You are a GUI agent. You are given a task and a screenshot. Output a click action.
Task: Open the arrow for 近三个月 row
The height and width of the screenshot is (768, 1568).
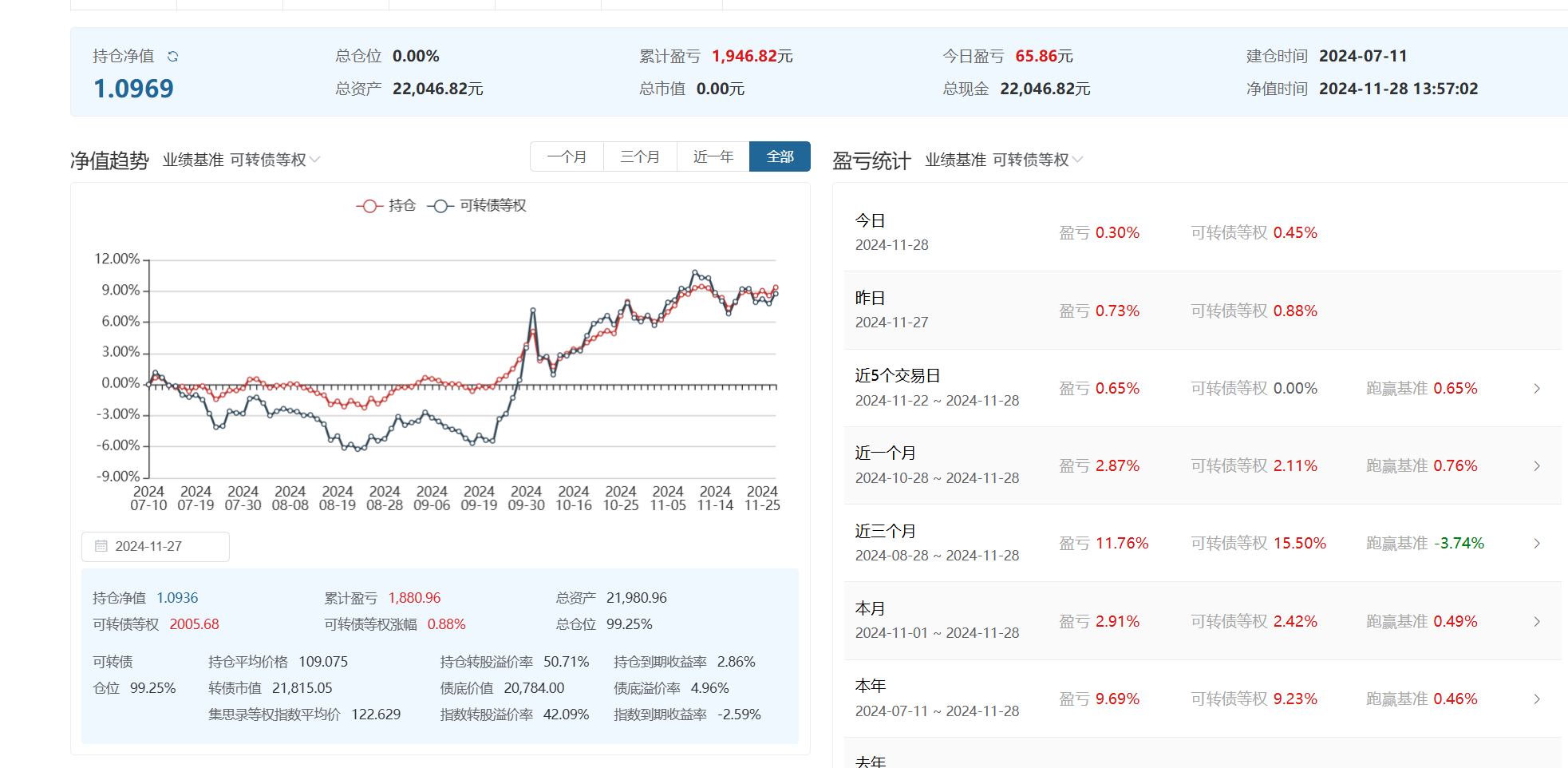click(x=1537, y=544)
